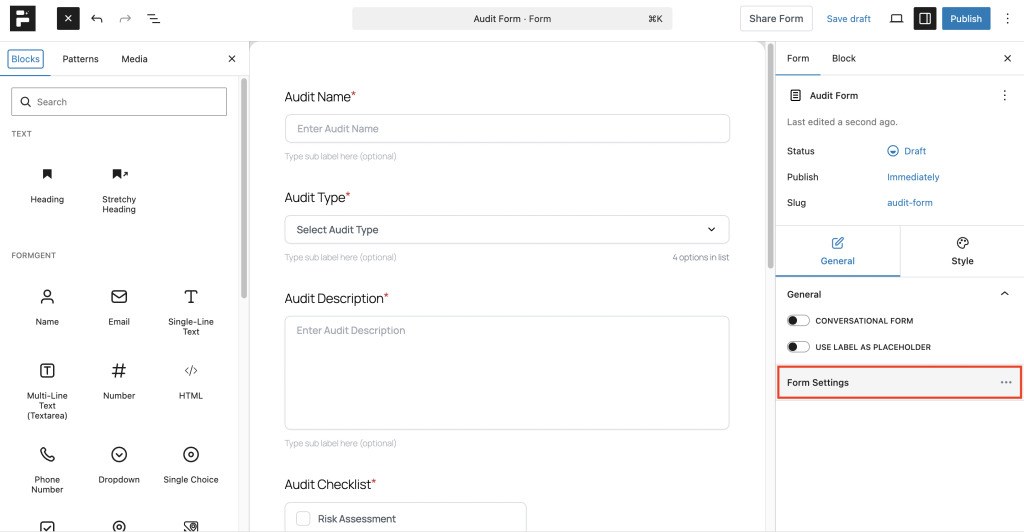Switch to the Blocks tab
This screenshot has height=532, width=1024.
(x=25, y=59)
